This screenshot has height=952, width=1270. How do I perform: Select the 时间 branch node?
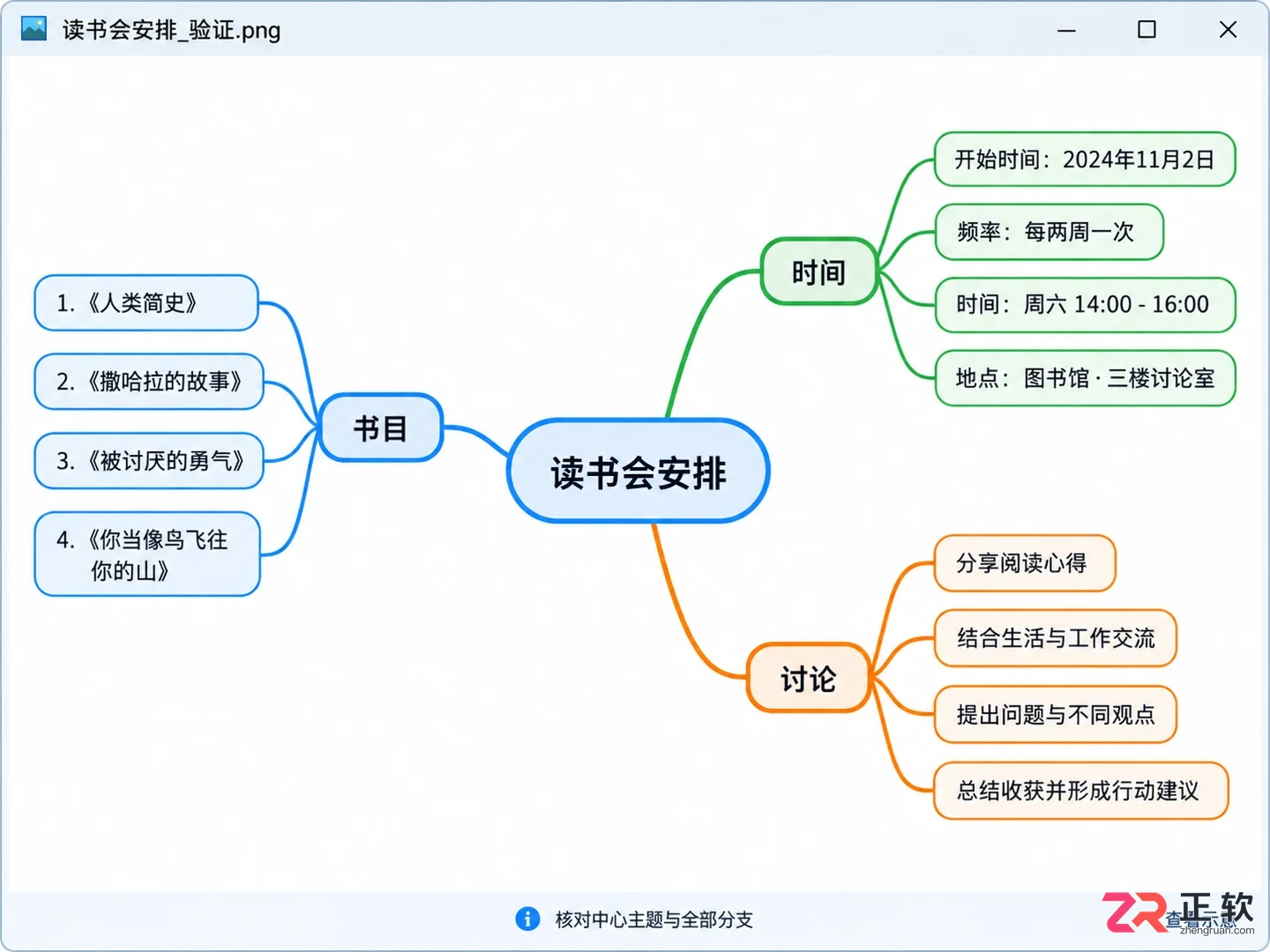click(818, 271)
